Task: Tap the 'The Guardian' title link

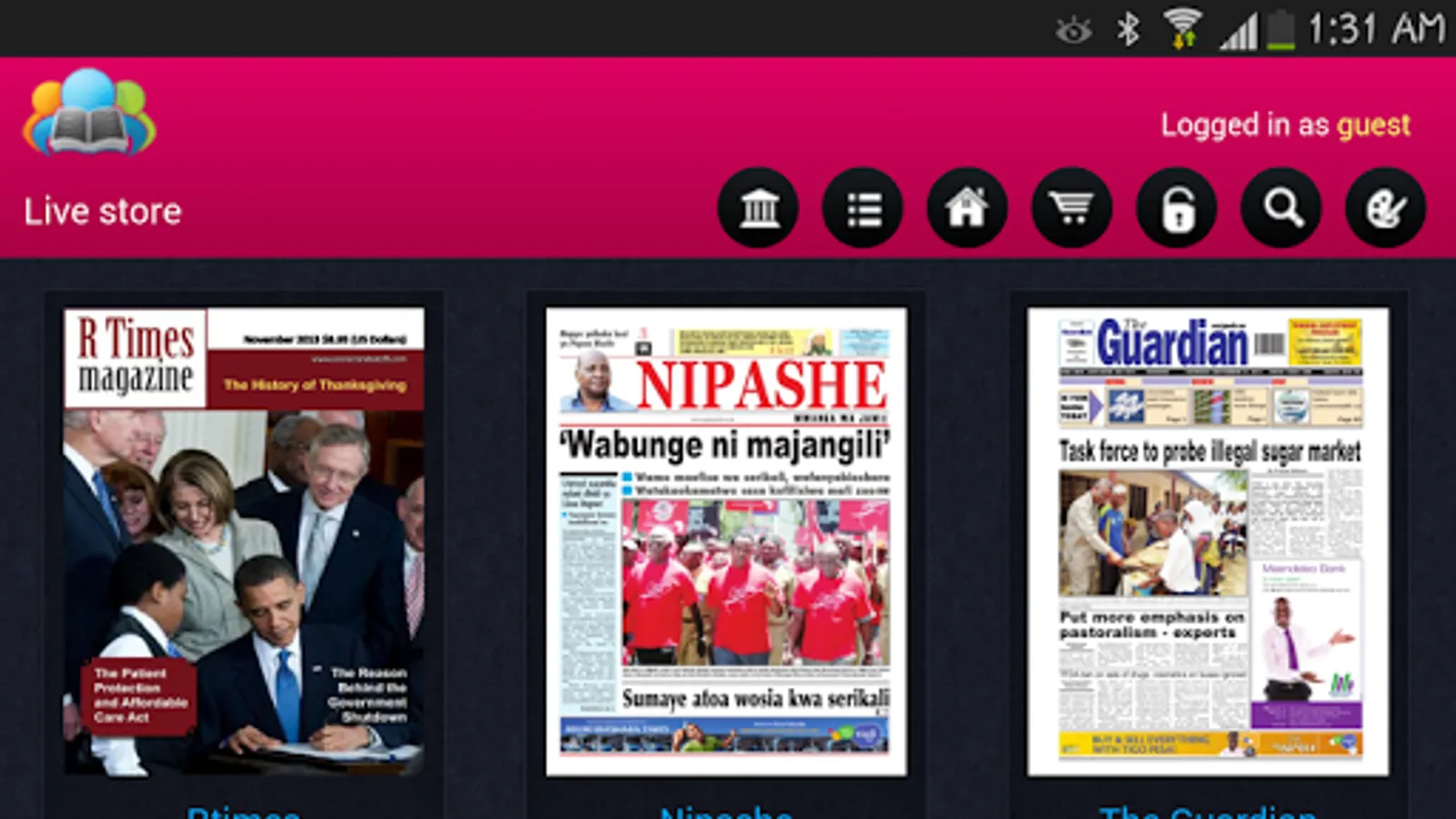Action: click(x=1208, y=812)
